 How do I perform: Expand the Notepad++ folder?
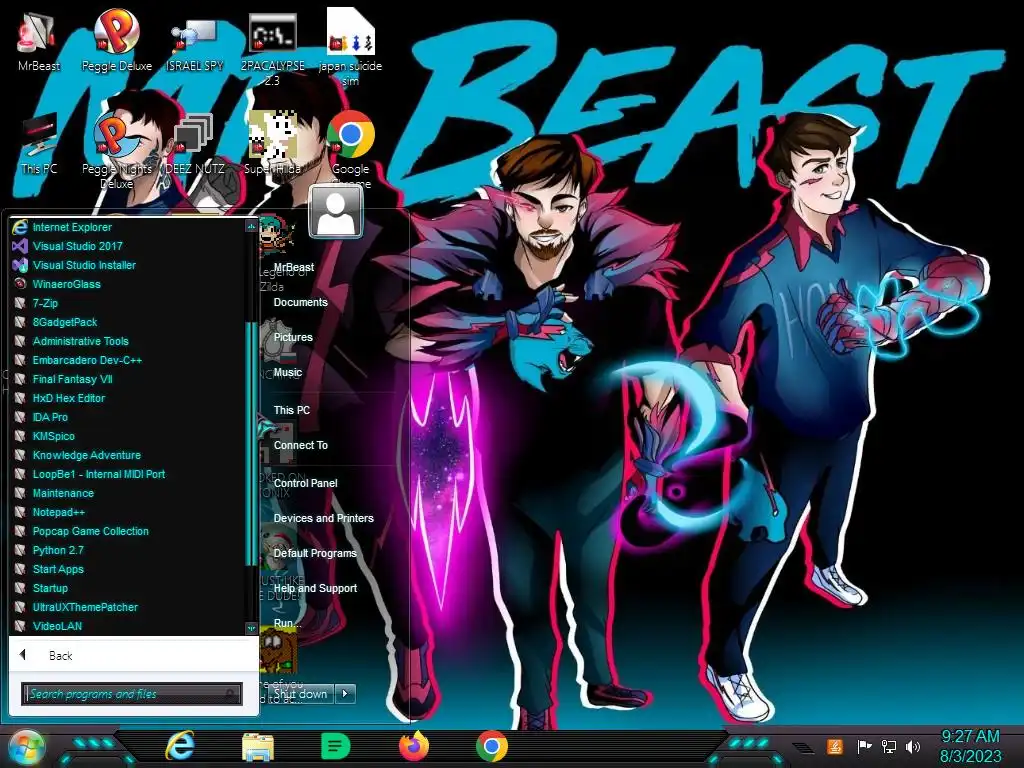(128, 512)
